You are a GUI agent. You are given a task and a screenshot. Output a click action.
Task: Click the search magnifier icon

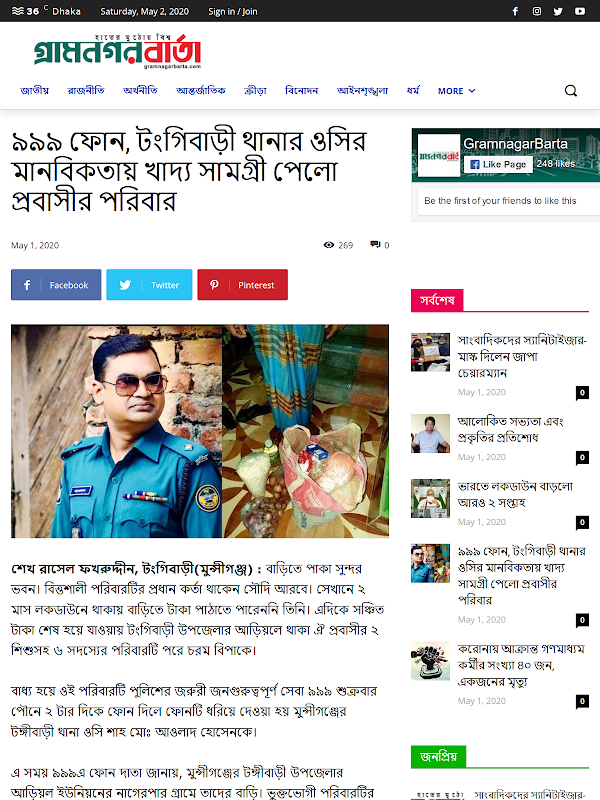coord(571,91)
